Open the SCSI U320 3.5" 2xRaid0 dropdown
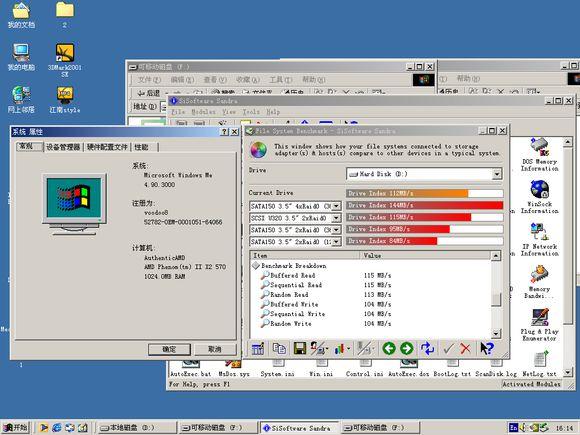The width and height of the screenshot is (580, 435). click(x=336, y=218)
